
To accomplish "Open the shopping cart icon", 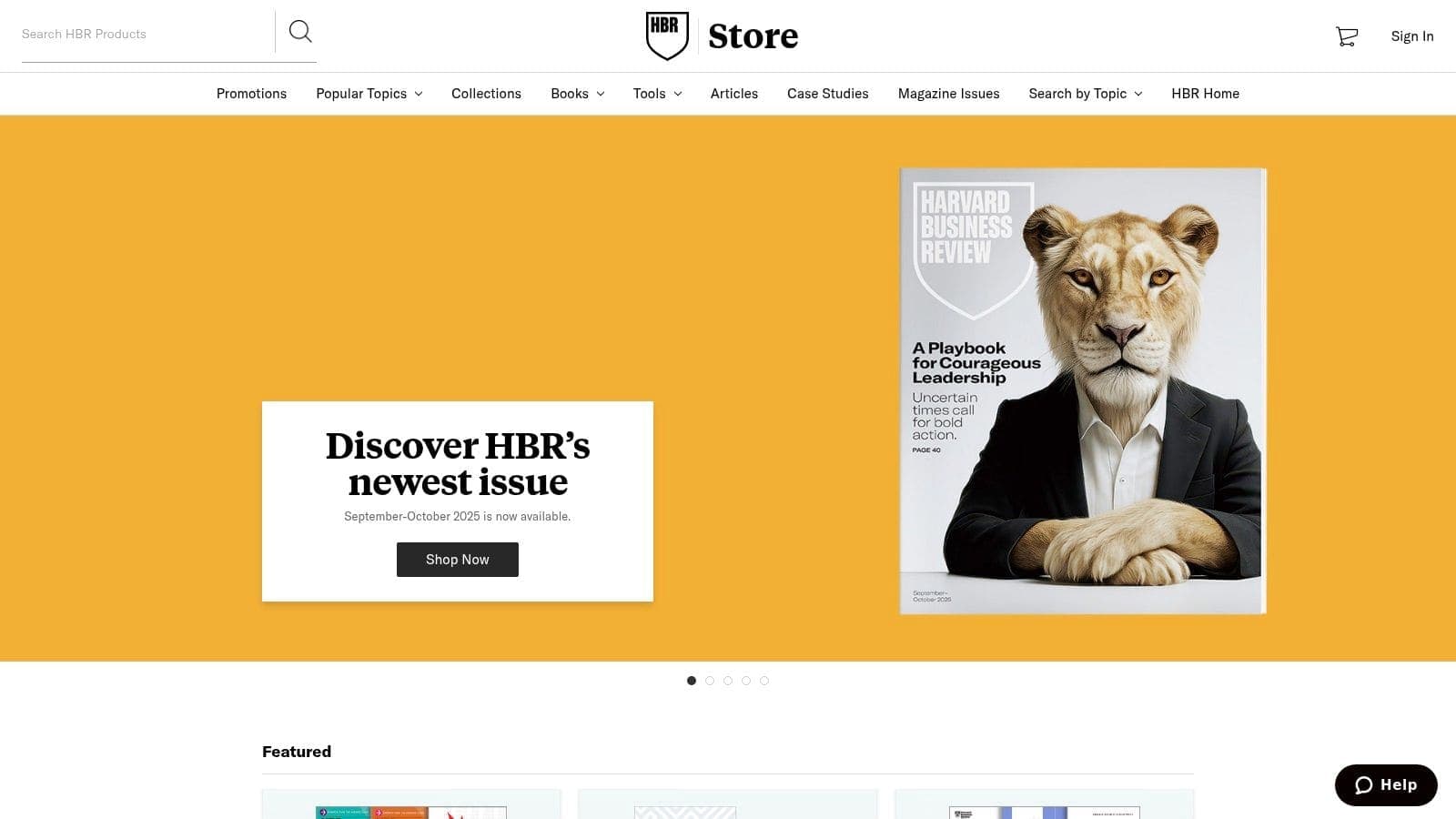I will pos(1345,36).
